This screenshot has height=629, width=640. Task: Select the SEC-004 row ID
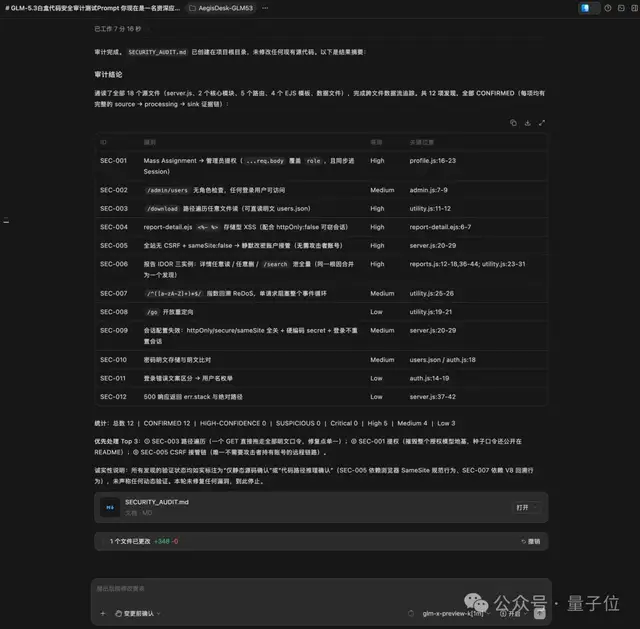coord(113,227)
